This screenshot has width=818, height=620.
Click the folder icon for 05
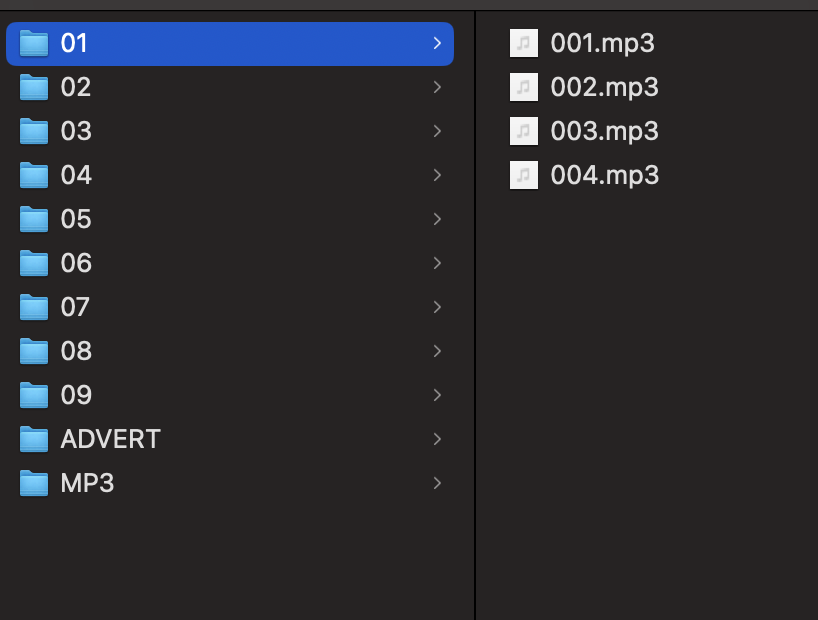pyautogui.click(x=35, y=220)
